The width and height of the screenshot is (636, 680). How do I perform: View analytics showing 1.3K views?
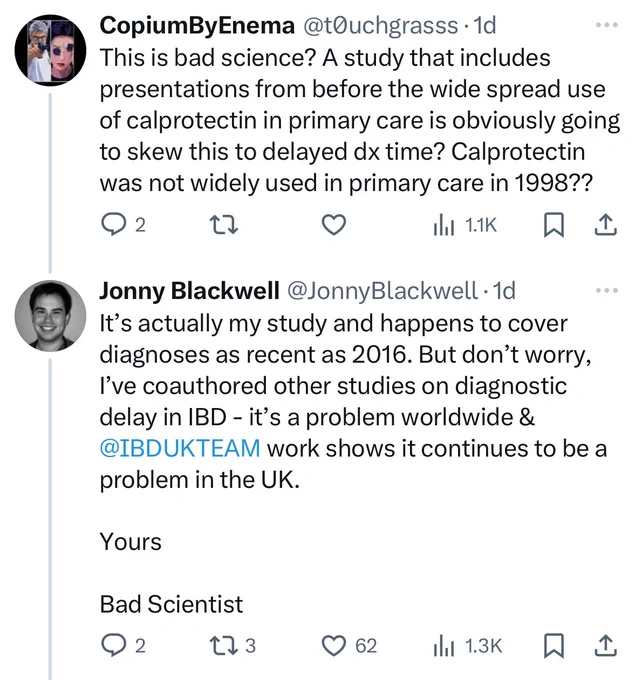click(467, 645)
